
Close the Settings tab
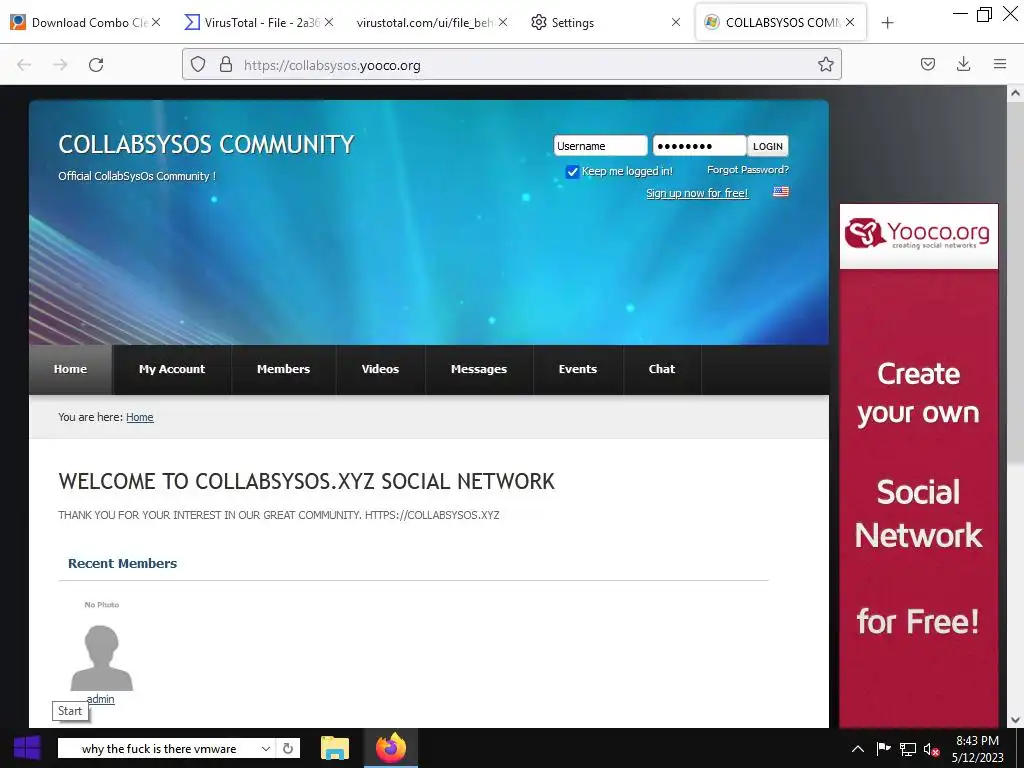coord(676,22)
